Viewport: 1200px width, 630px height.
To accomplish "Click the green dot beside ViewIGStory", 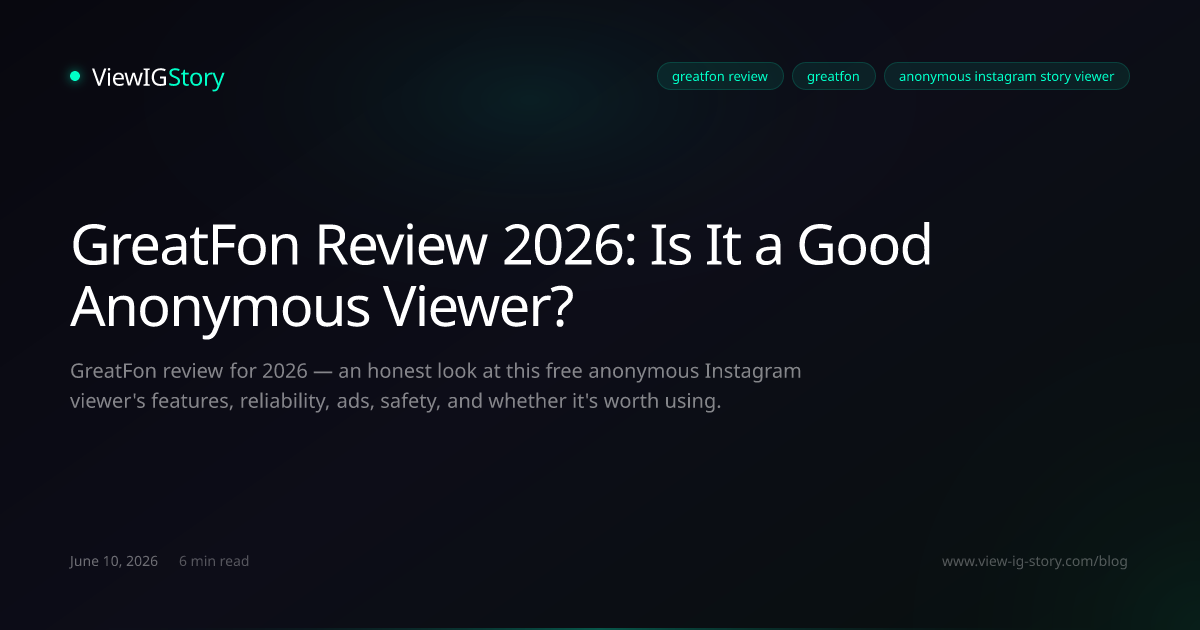I will pyautogui.click(x=75, y=76).
